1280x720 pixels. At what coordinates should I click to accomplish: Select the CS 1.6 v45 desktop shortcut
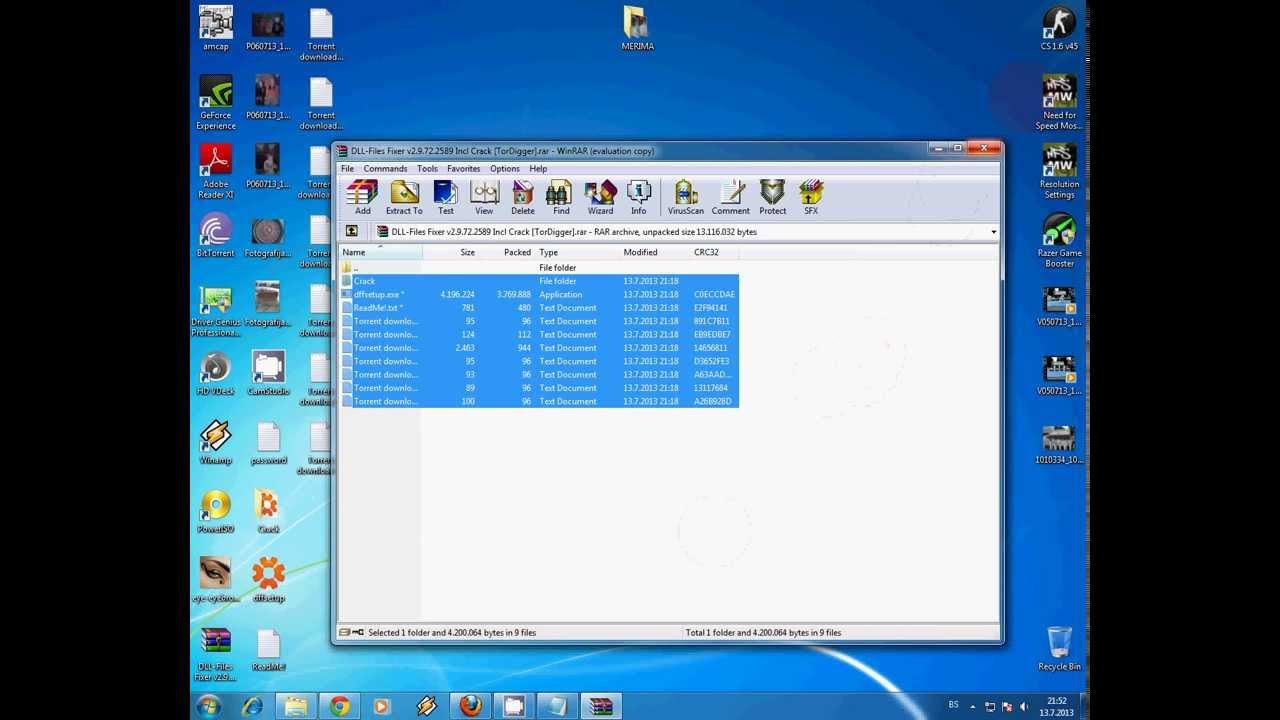tap(1059, 29)
